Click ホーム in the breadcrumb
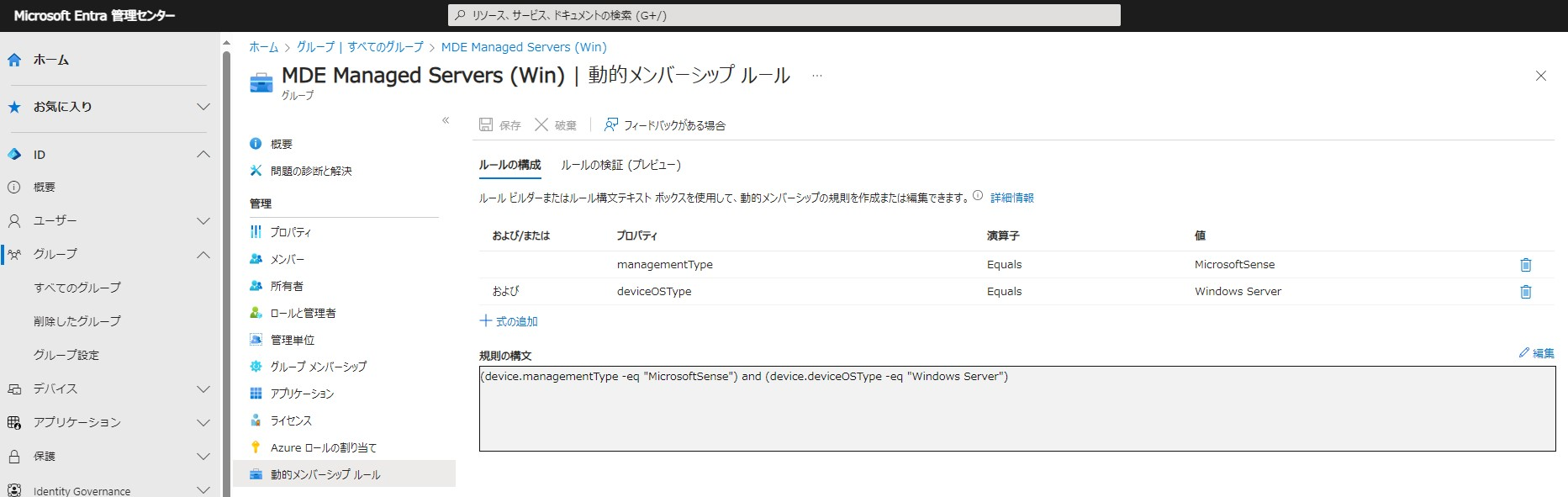 [263, 47]
